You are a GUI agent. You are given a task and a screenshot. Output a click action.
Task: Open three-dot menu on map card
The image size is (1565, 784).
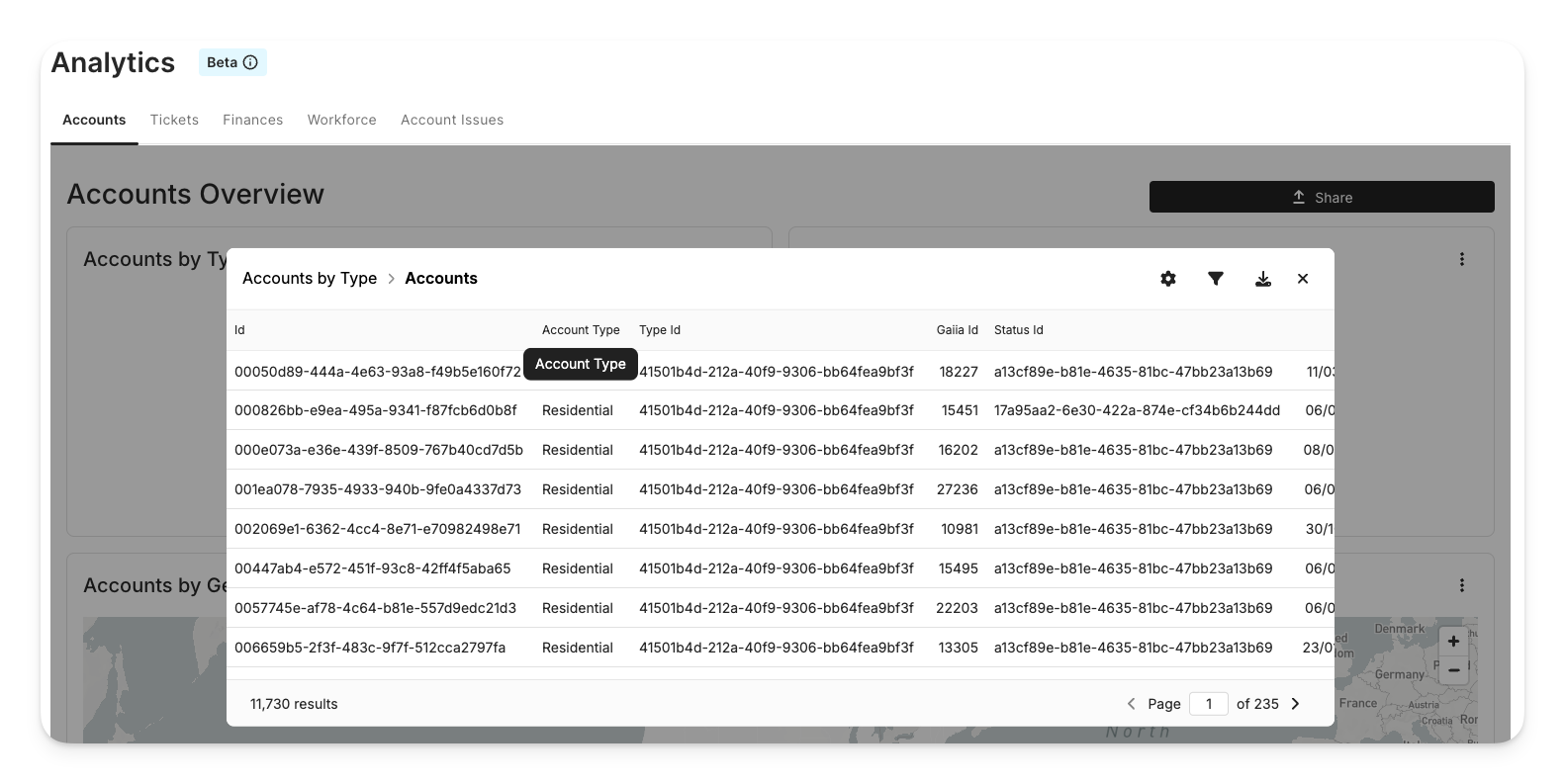click(1461, 585)
